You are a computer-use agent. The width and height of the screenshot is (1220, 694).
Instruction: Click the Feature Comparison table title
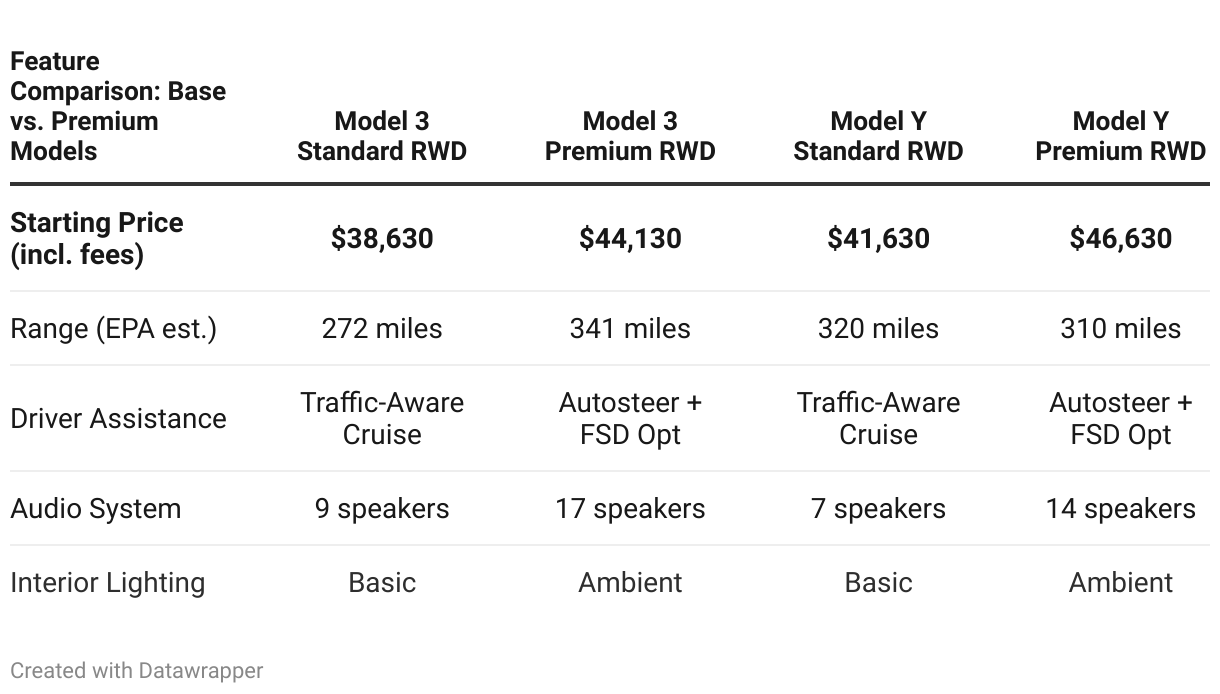click(118, 106)
